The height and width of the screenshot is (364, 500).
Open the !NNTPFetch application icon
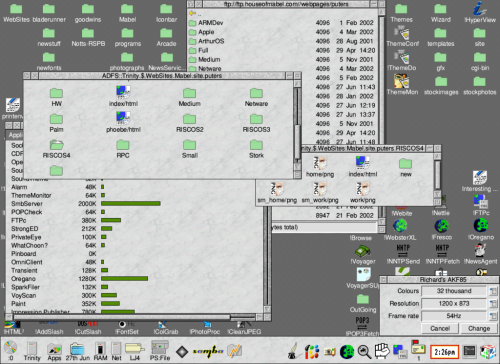click(x=442, y=254)
